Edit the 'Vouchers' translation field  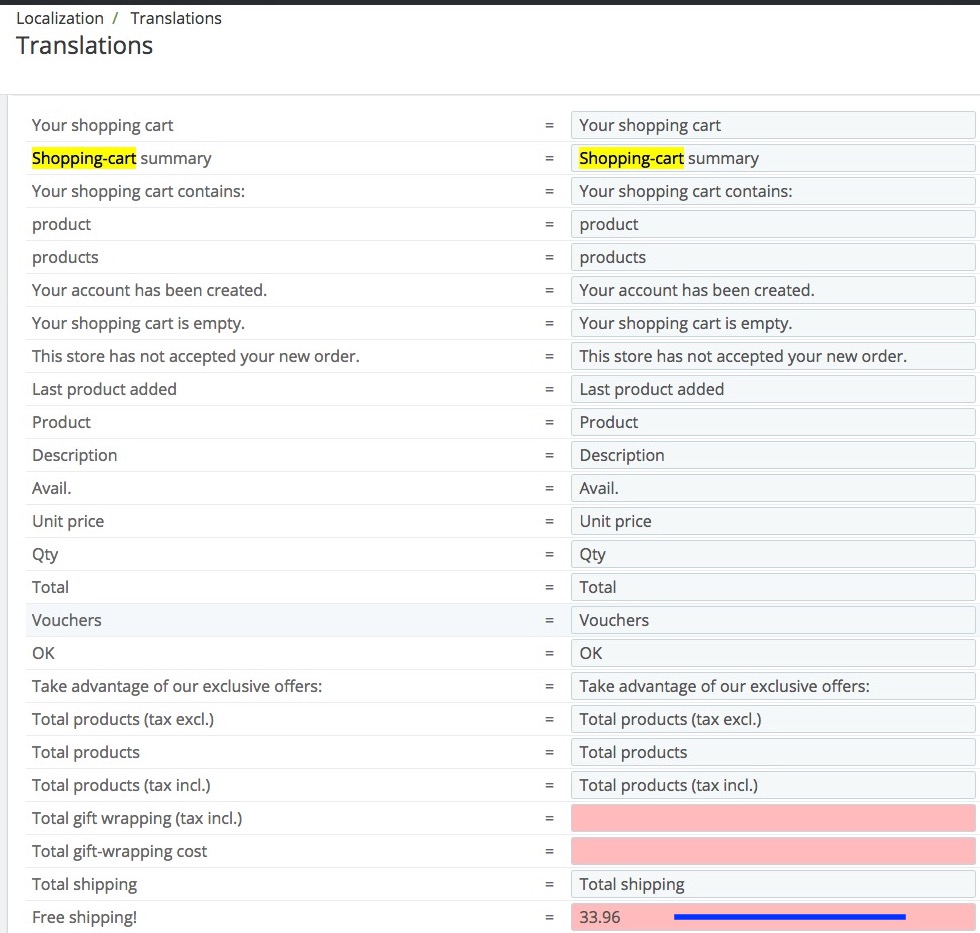coord(773,620)
